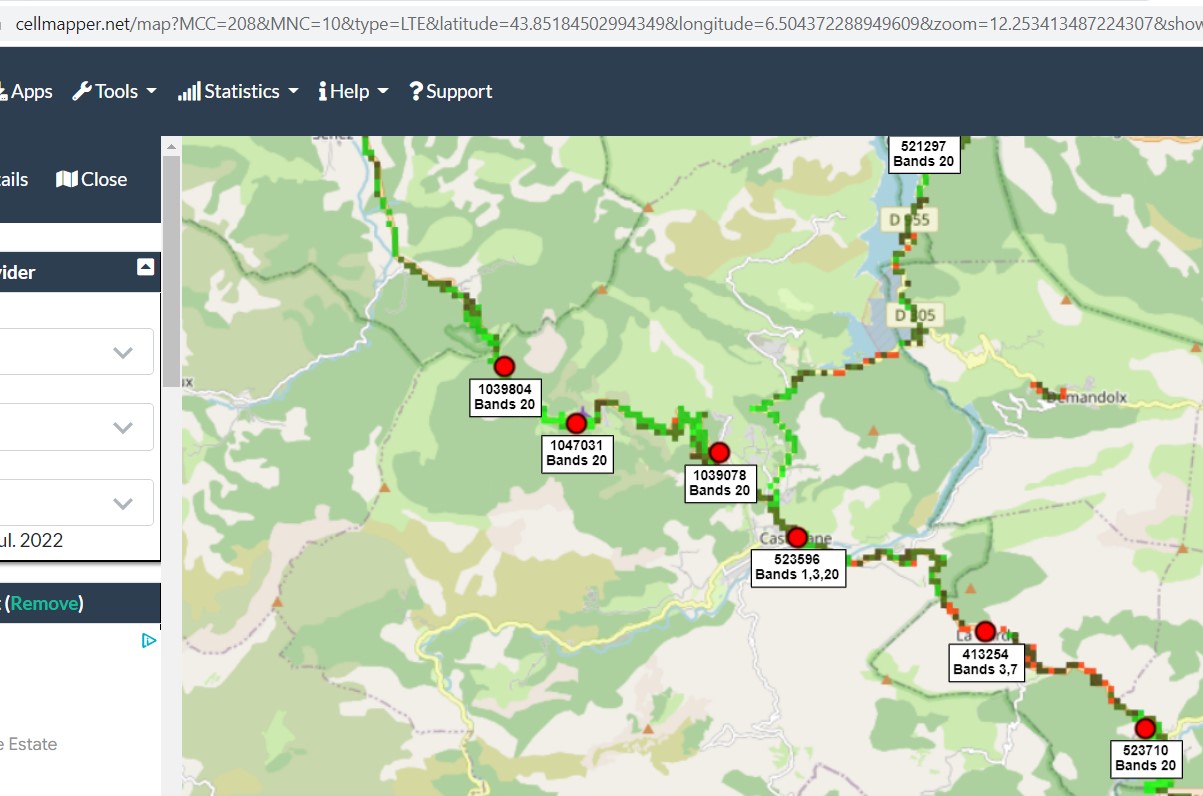
Task: Click the Remove ads link
Action: point(44,603)
